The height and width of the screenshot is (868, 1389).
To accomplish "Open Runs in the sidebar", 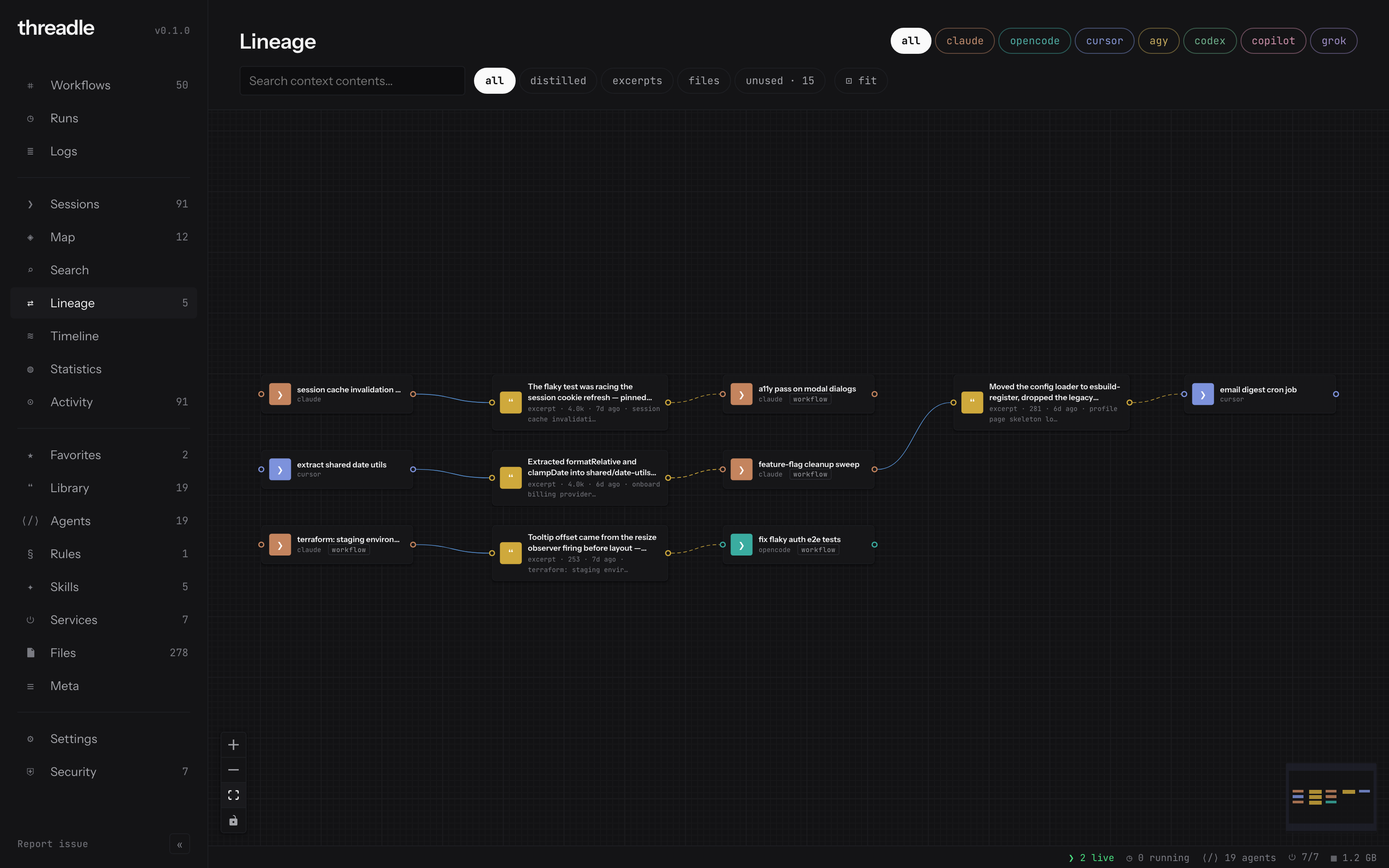I will [104, 118].
